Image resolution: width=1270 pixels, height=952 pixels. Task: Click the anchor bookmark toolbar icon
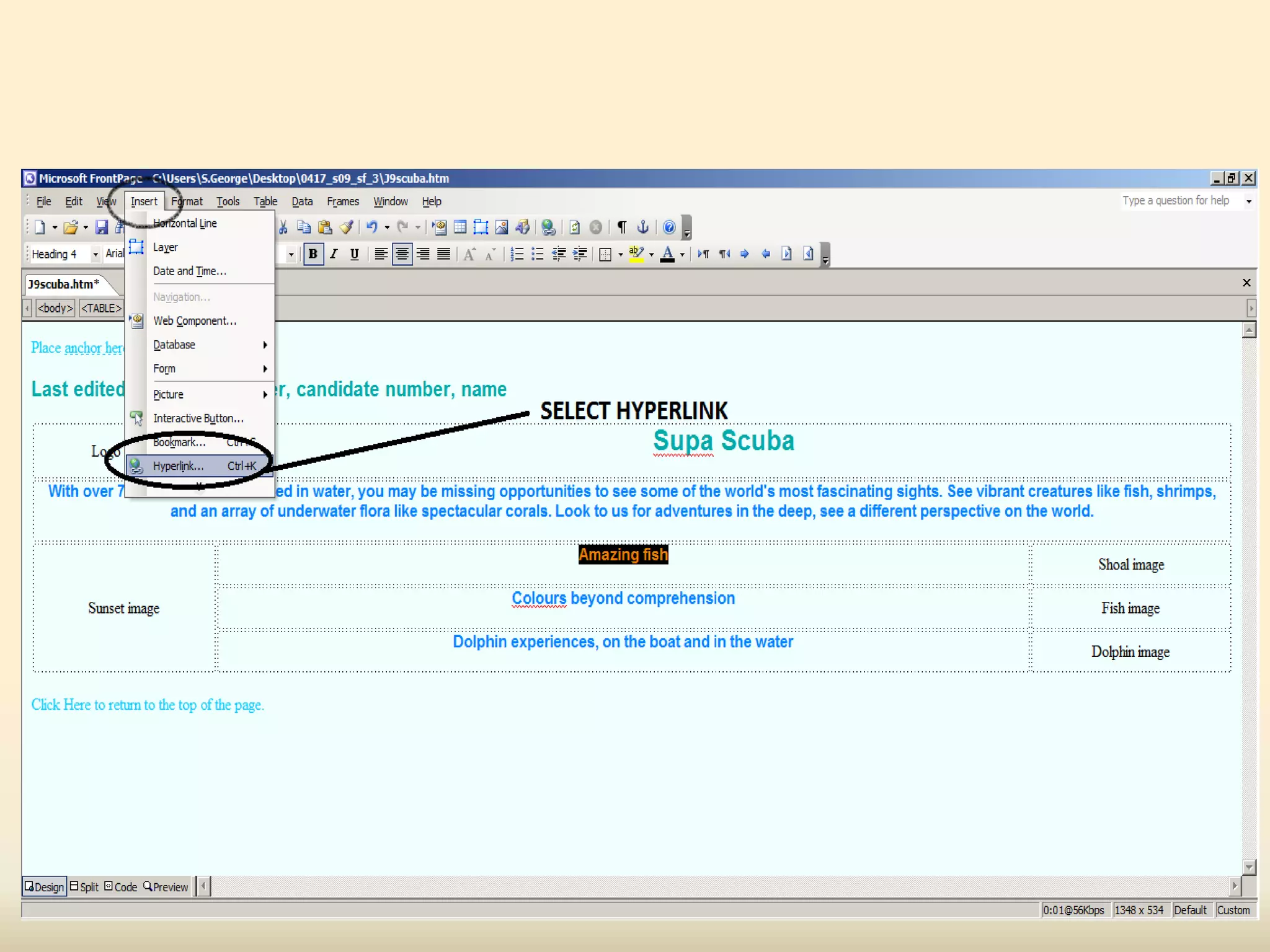click(x=643, y=227)
